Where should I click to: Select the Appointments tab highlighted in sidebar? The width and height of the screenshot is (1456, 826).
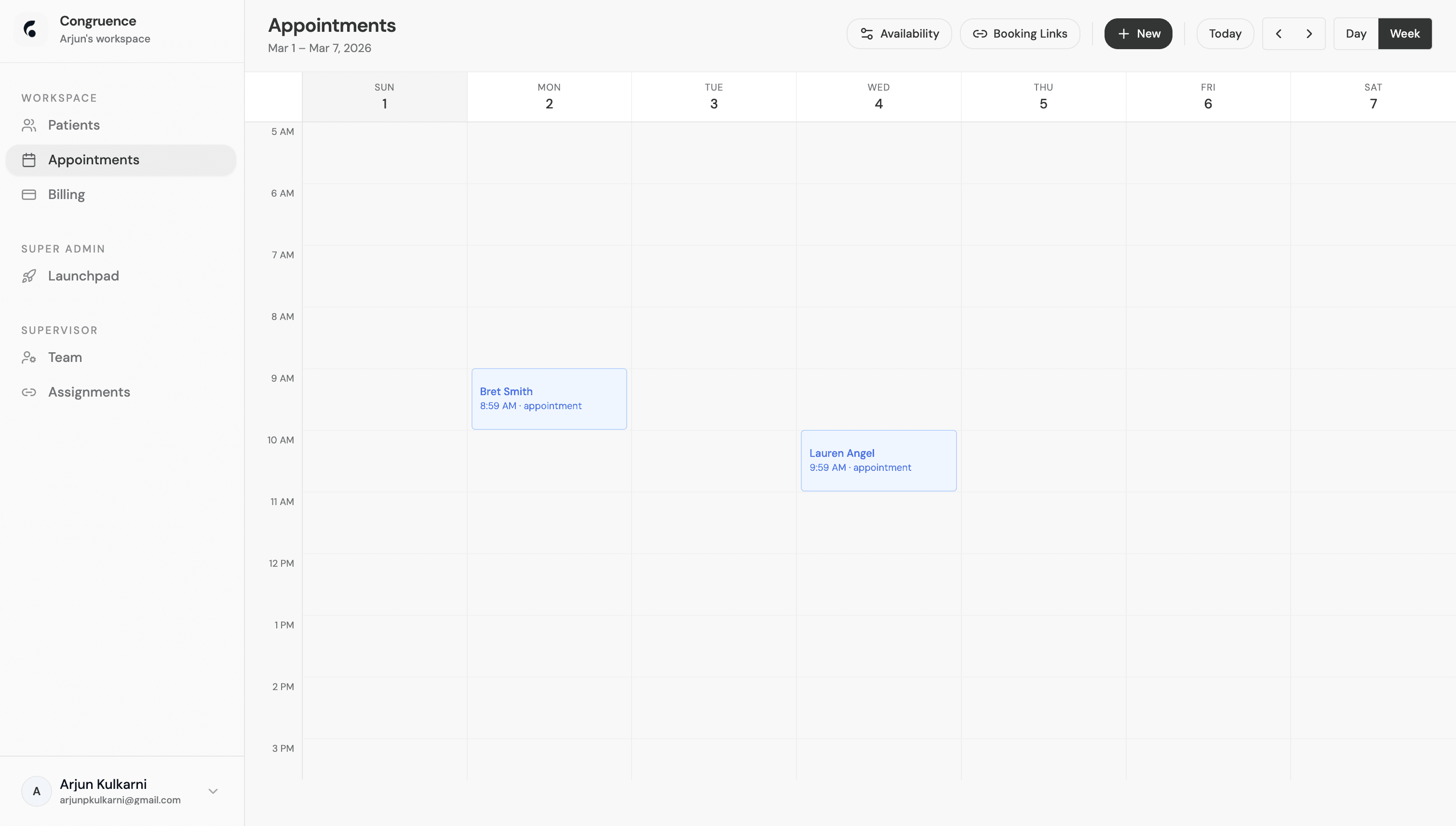point(93,160)
